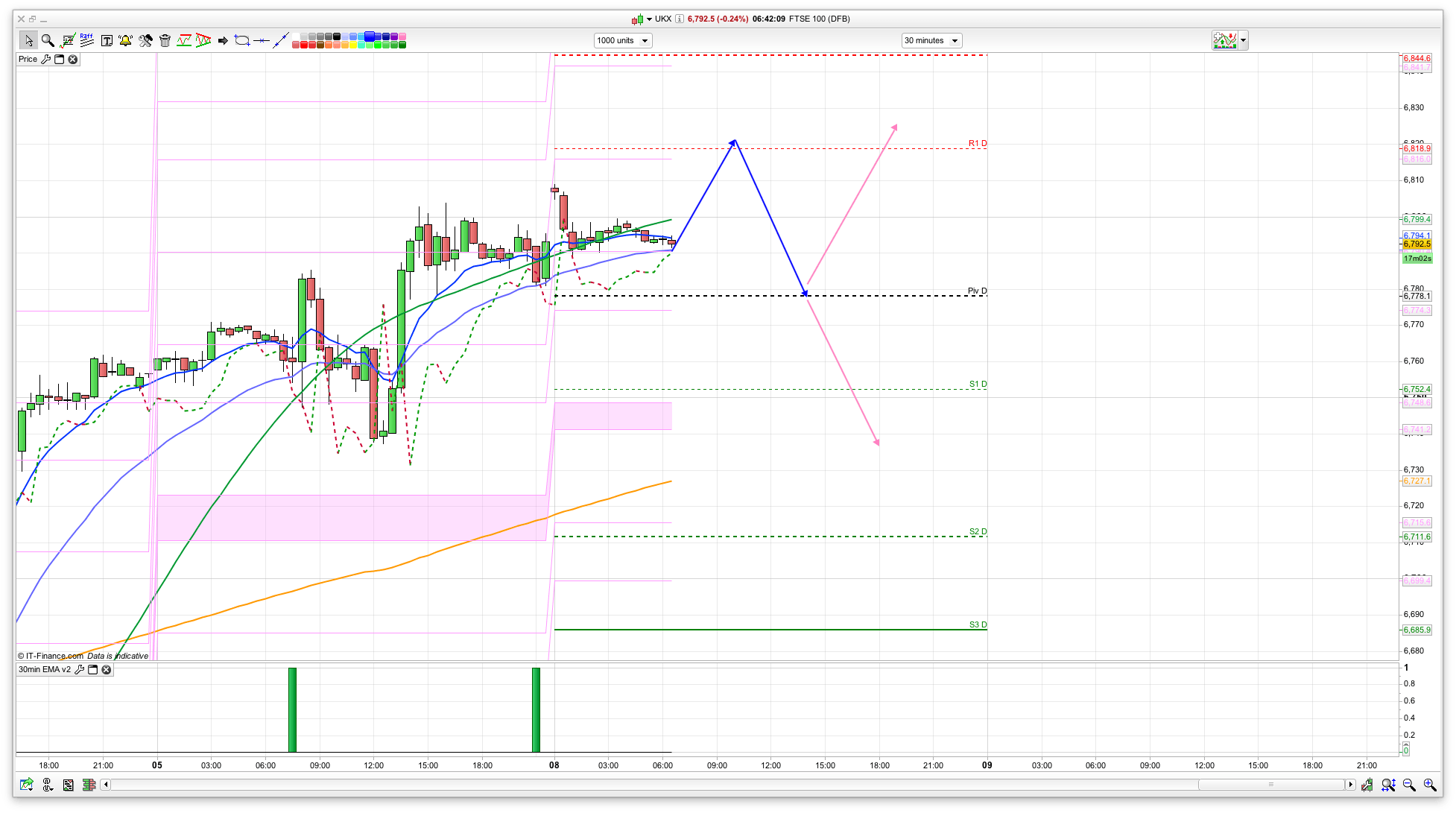1456x813 pixels.
Task: Open the UKX instrument dropdown arrow
Action: click(x=650, y=19)
